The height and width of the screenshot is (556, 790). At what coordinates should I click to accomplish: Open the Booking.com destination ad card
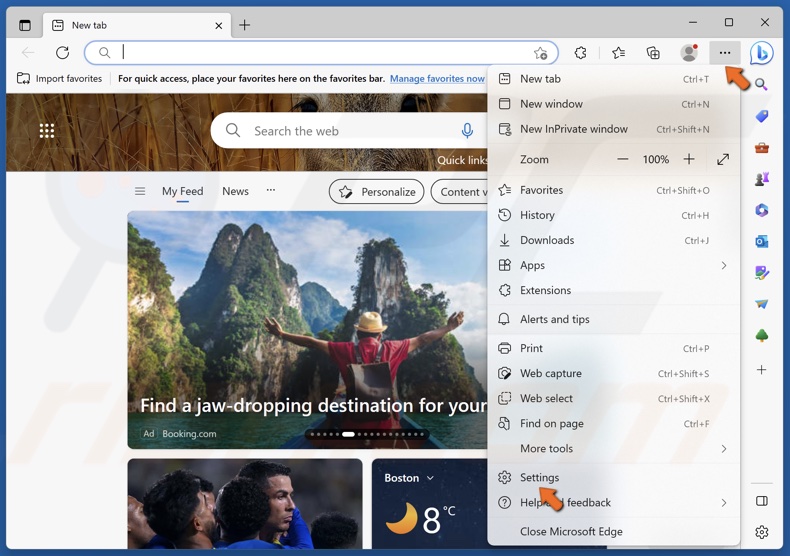click(307, 330)
